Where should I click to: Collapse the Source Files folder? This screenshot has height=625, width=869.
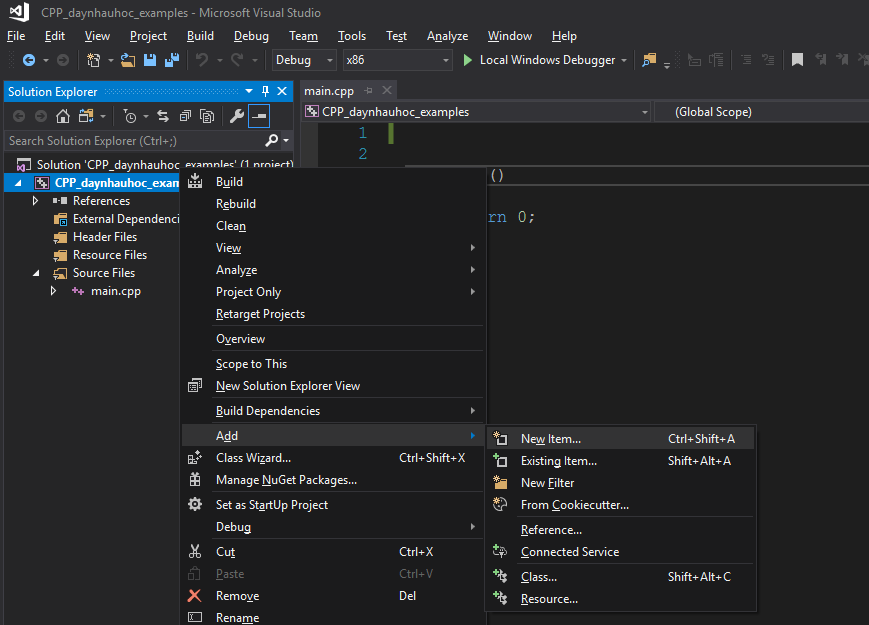point(36,273)
